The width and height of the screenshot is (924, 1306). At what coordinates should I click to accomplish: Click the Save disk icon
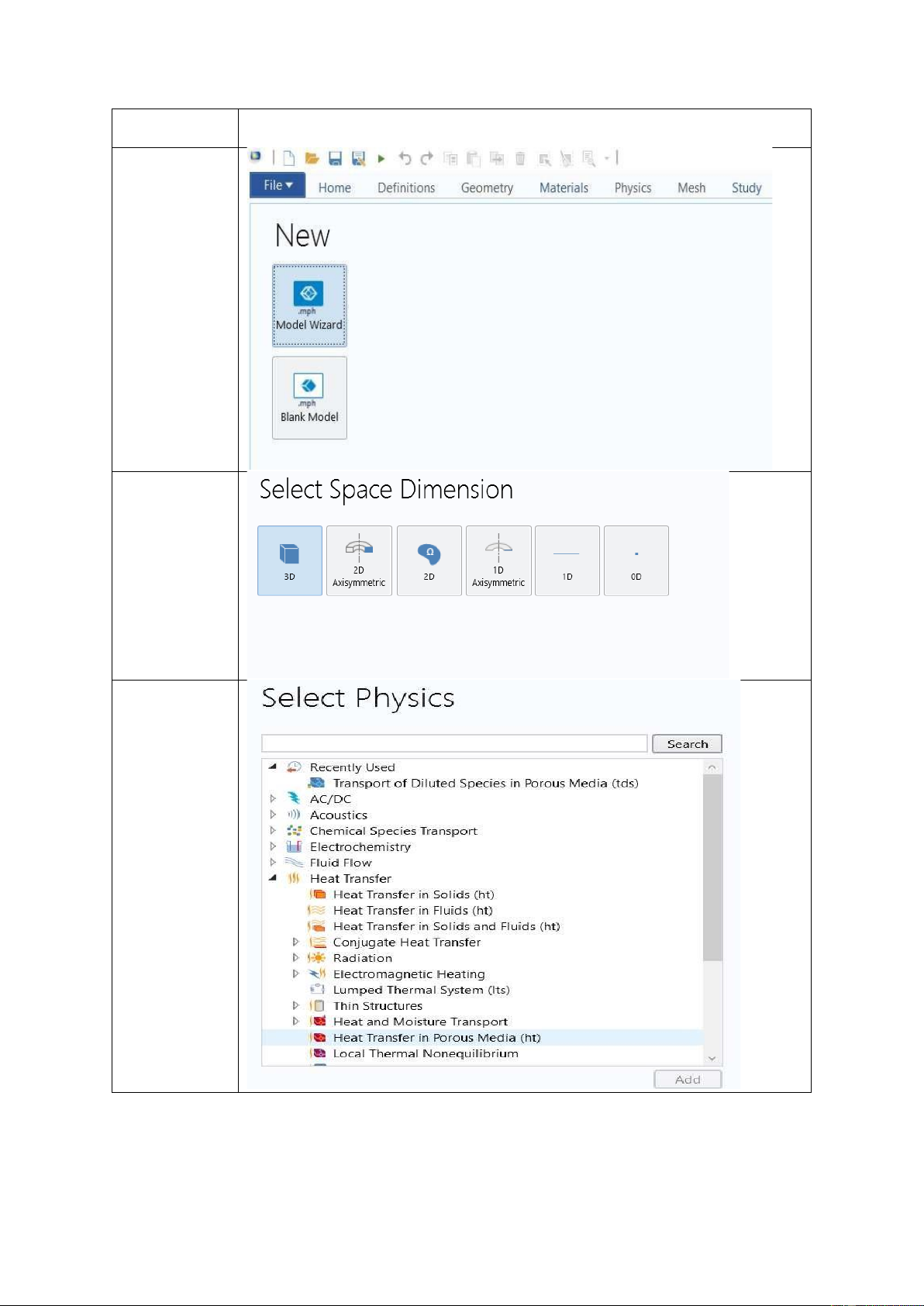[x=335, y=159]
